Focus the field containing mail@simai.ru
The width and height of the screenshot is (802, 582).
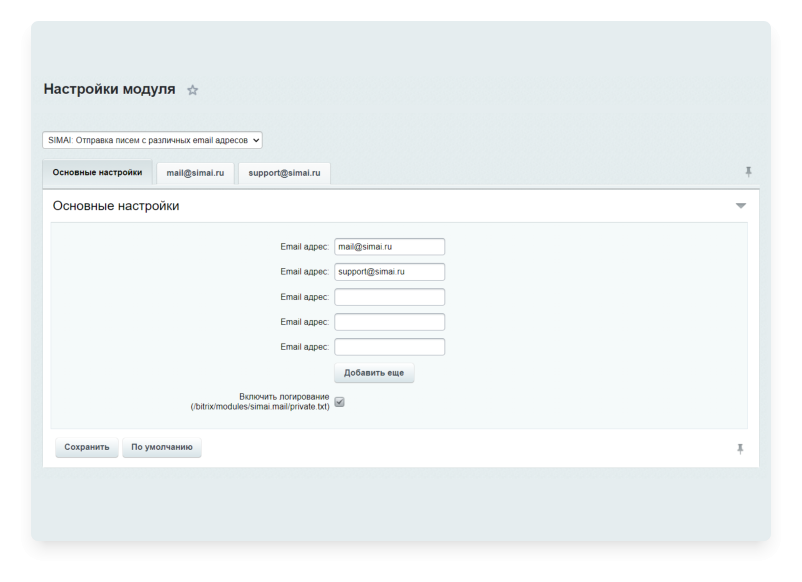tap(389, 247)
